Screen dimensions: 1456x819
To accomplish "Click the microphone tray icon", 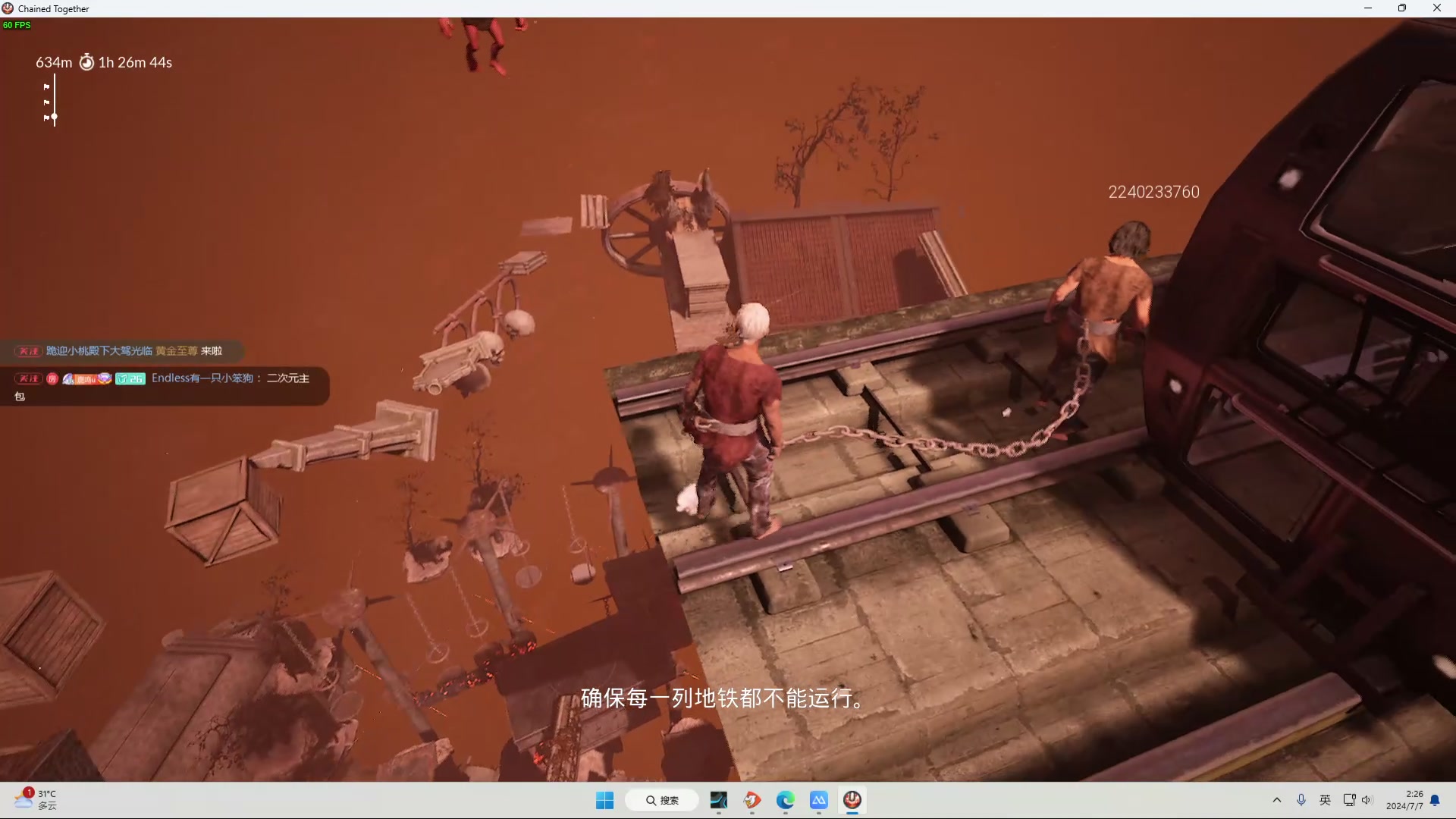I will click(x=1301, y=800).
